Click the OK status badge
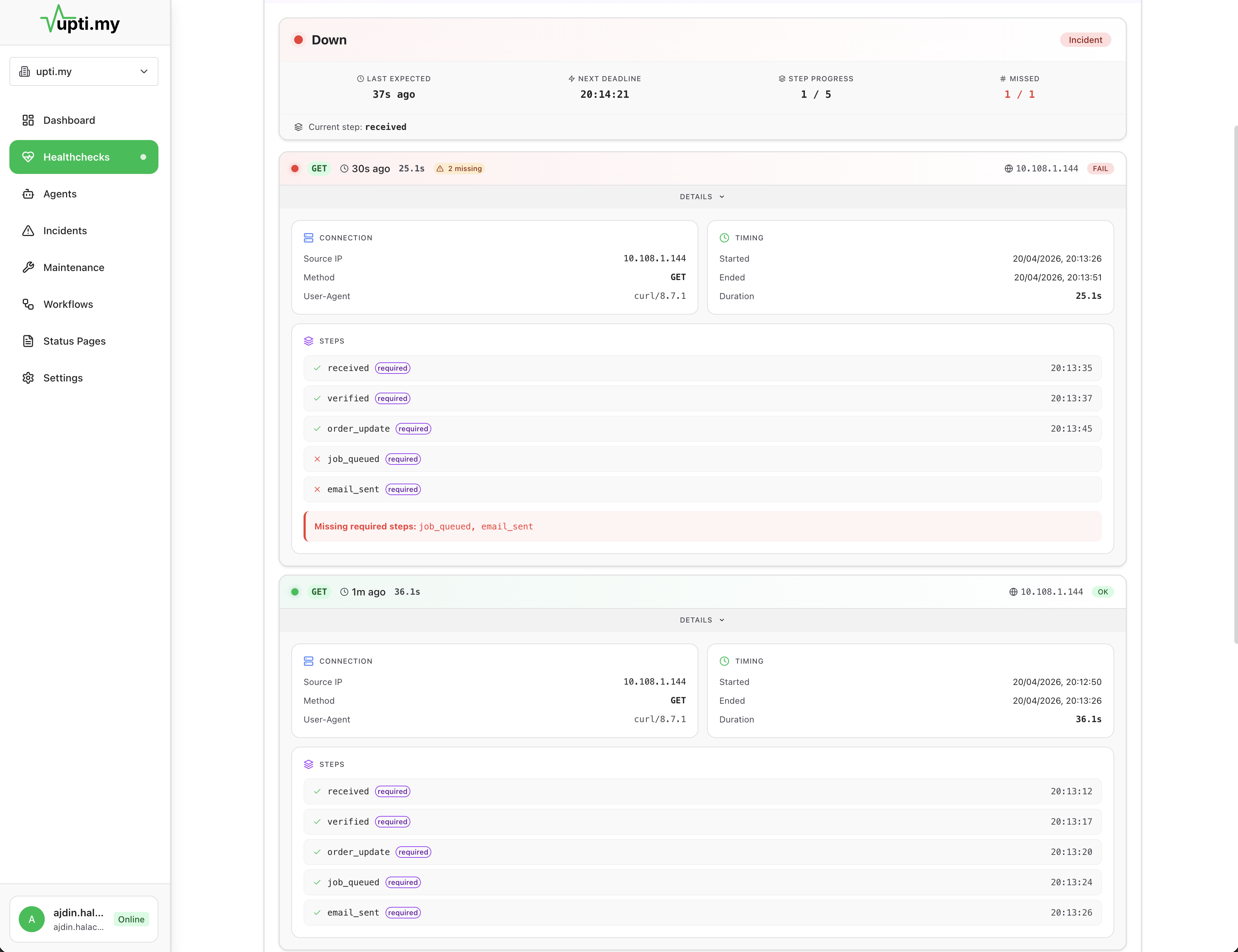Viewport: 1238px width, 952px height. pyautogui.click(x=1103, y=591)
